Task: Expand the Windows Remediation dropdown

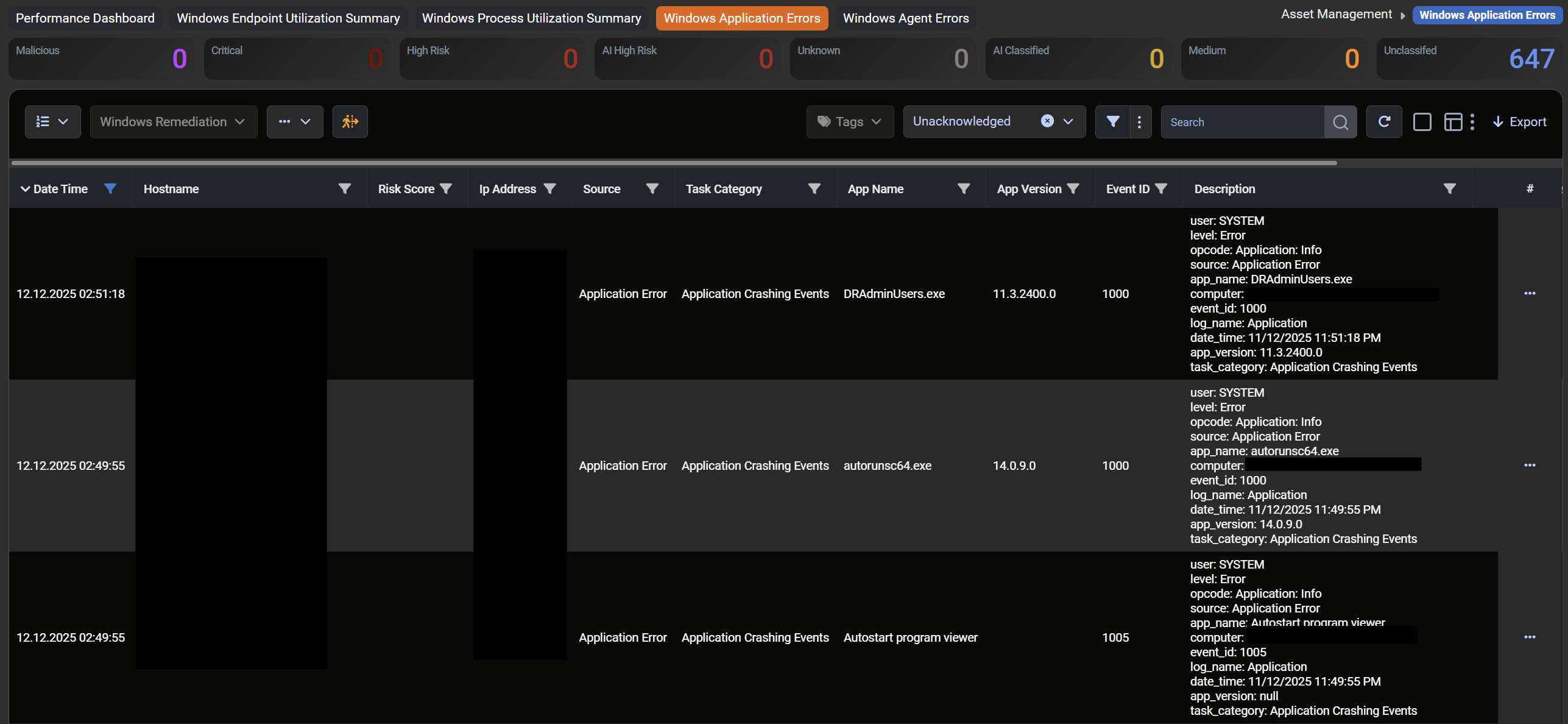Action: 173,122
